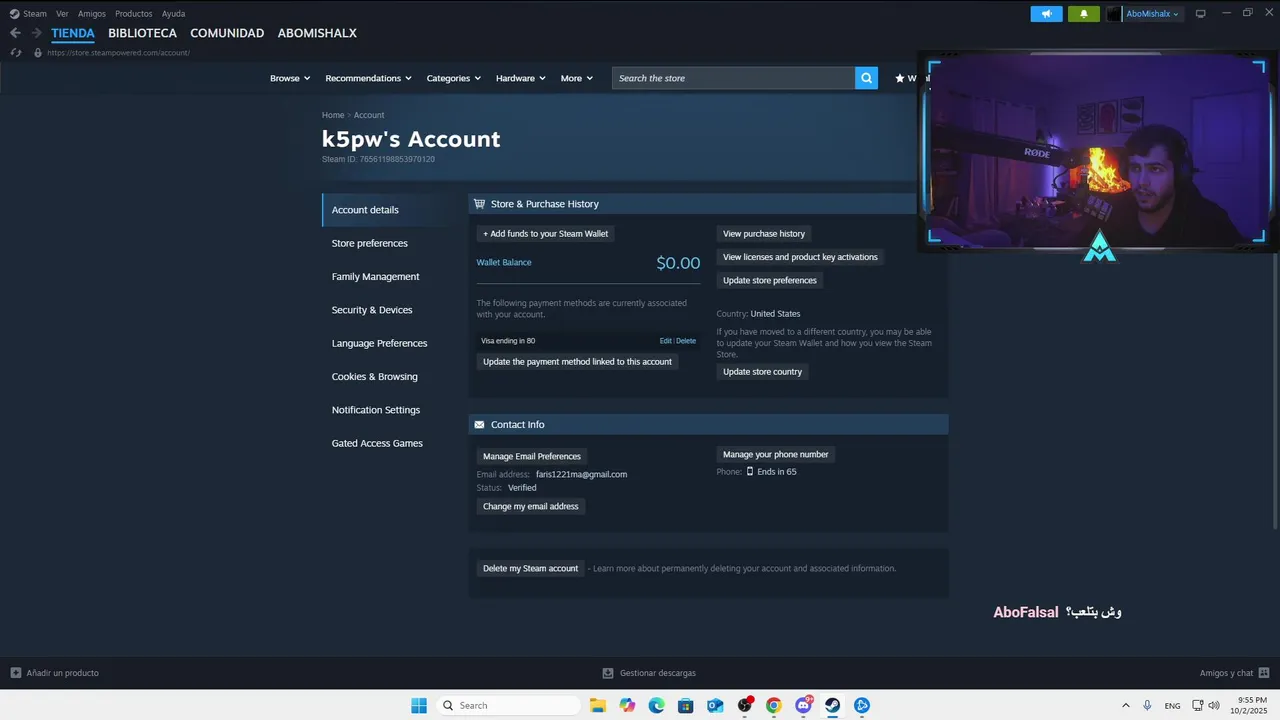Viewport: 1280px width, 720px height.
Task: Click Add funds to your Steam Wallet
Action: (x=545, y=233)
